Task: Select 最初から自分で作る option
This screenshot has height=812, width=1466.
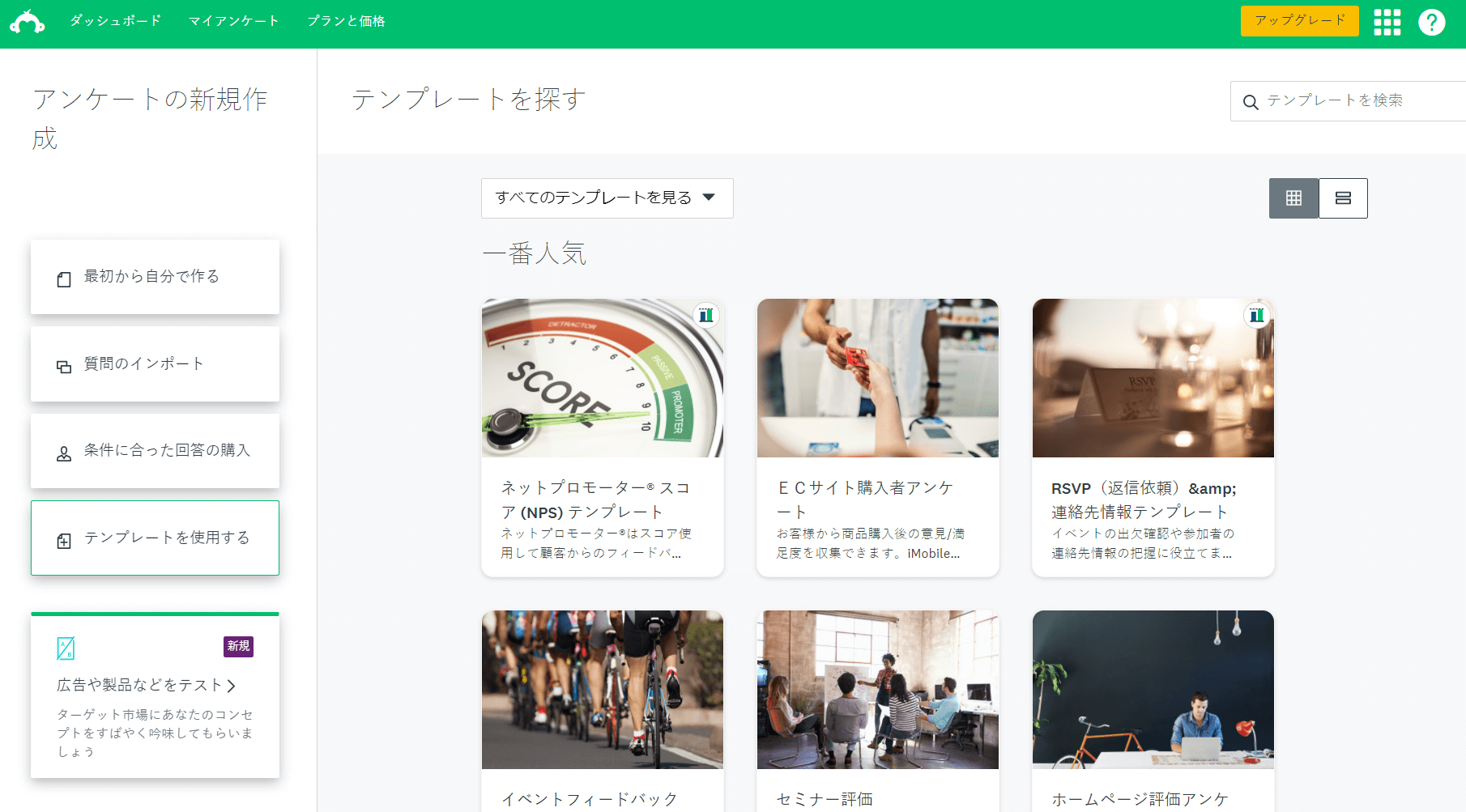Action: tap(155, 277)
